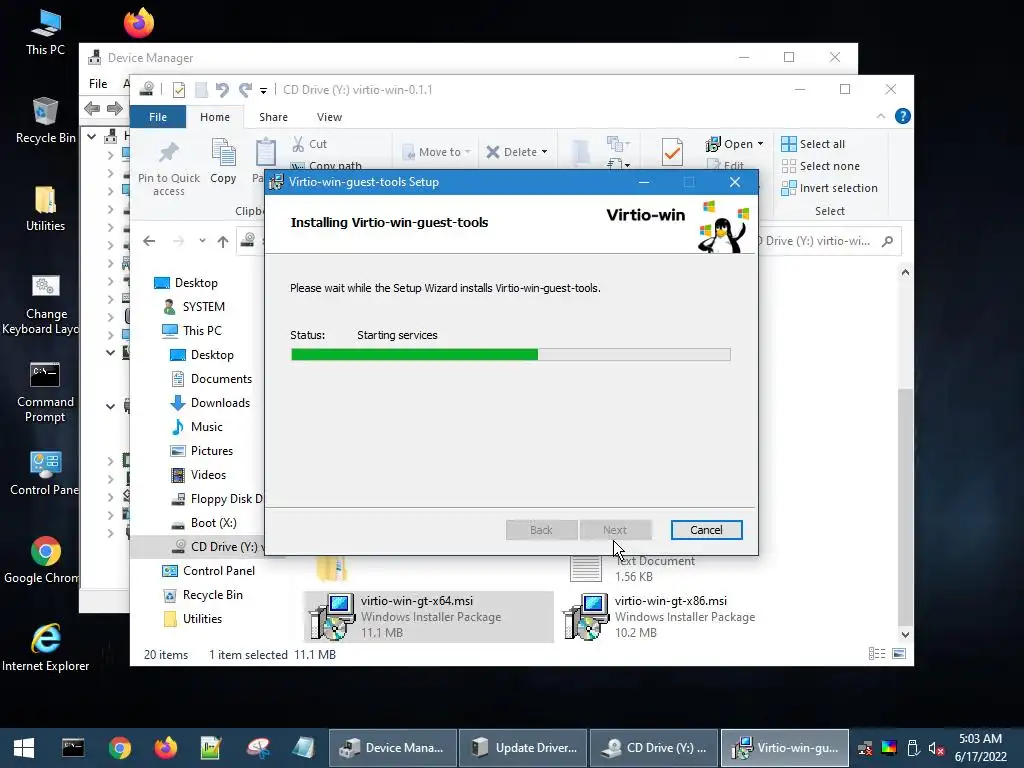Click the network icon in system tray
1024x768 pixels.
click(865, 748)
